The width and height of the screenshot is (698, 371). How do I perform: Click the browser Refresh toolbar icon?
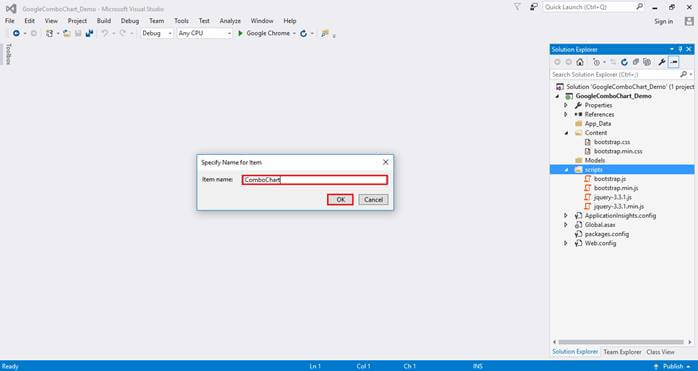(304, 33)
